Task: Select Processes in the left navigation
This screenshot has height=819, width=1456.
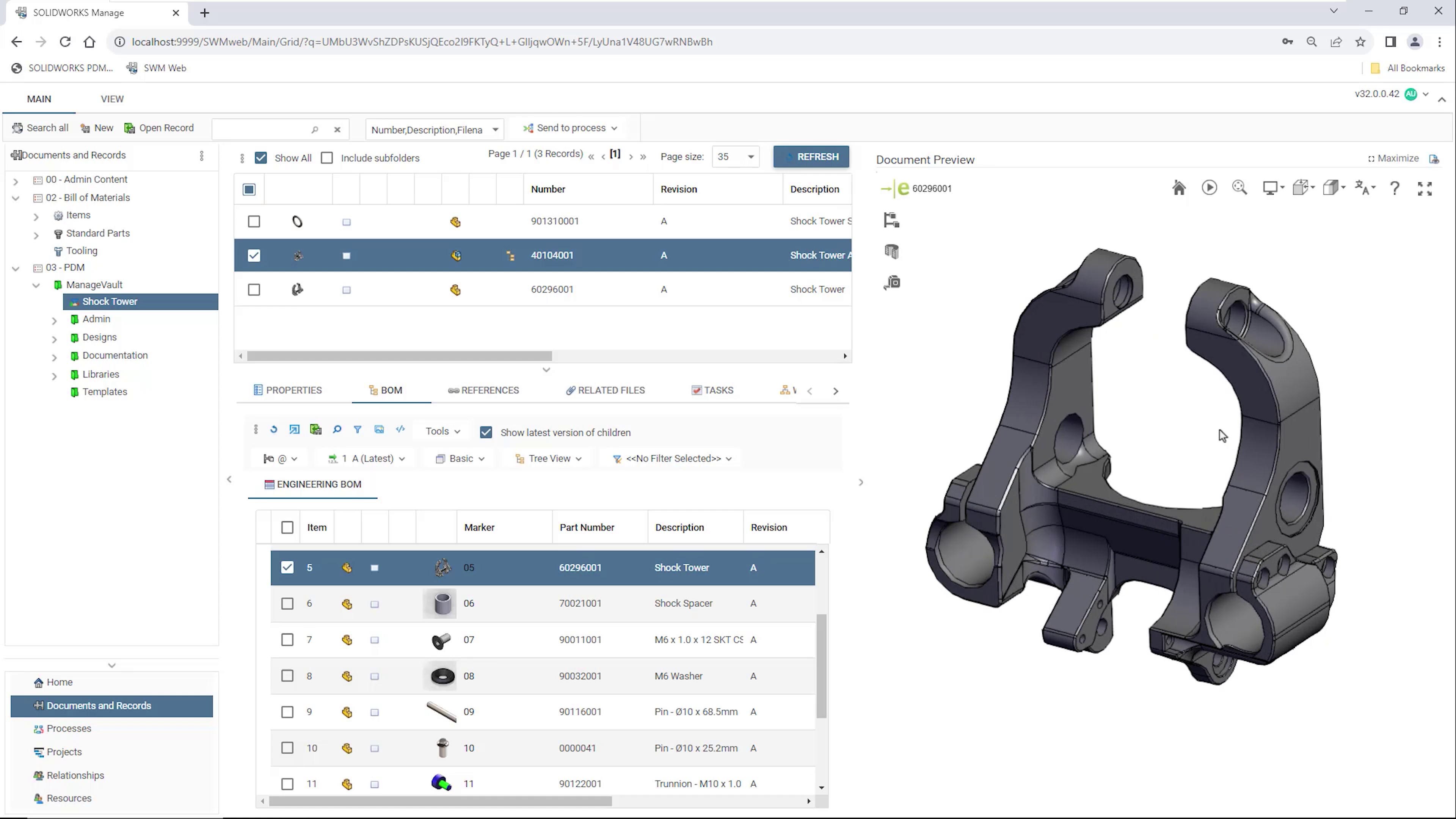Action: click(69, 728)
